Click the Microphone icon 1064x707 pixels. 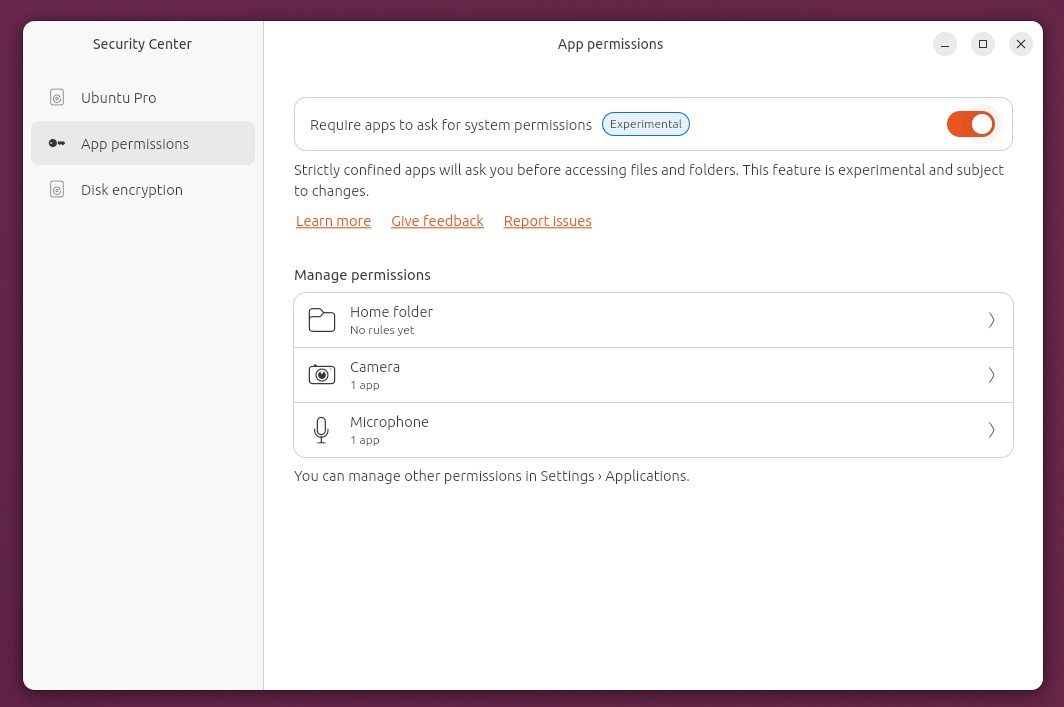(x=321, y=430)
